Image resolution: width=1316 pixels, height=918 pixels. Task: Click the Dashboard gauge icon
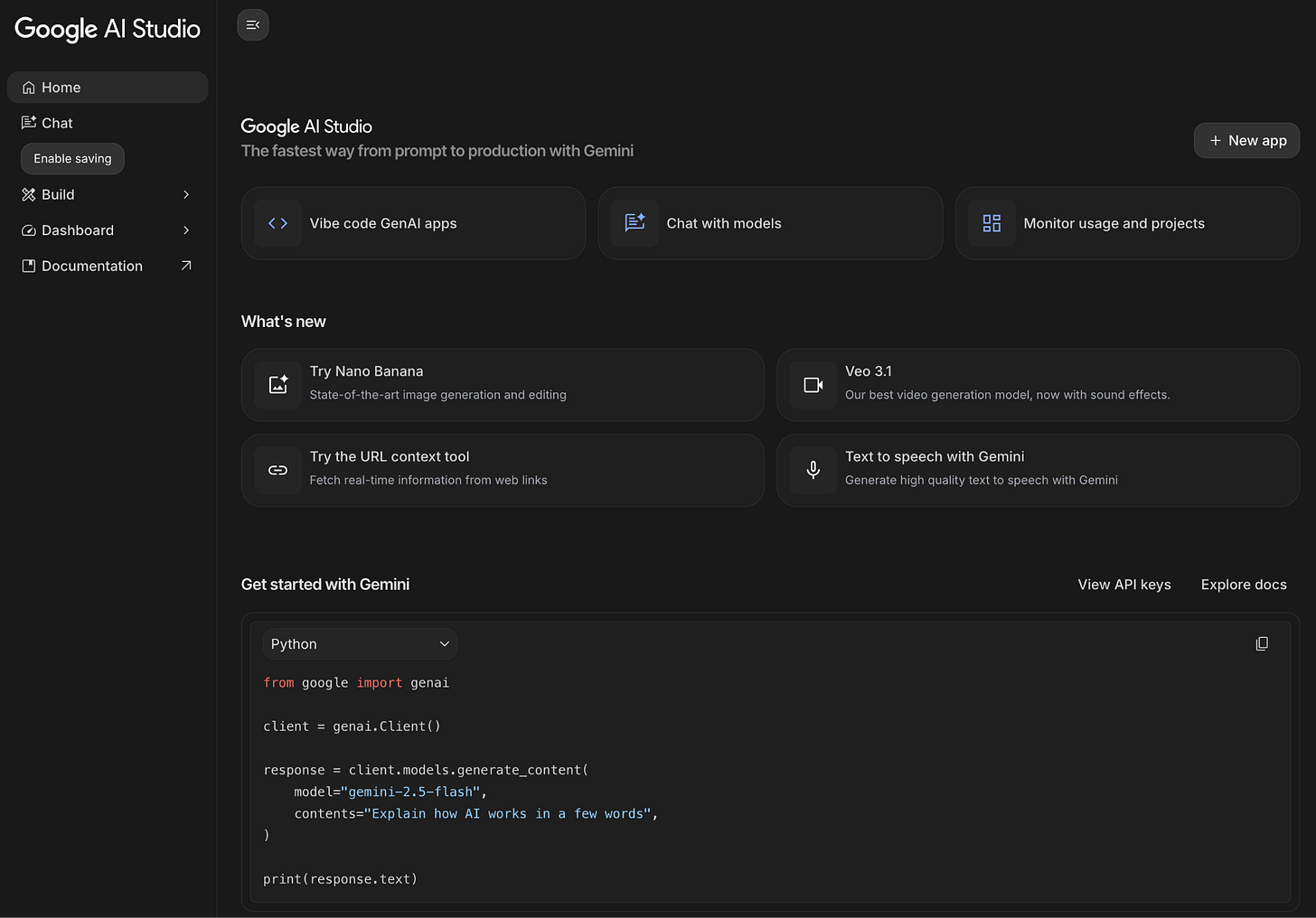click(x=29, y=230)
